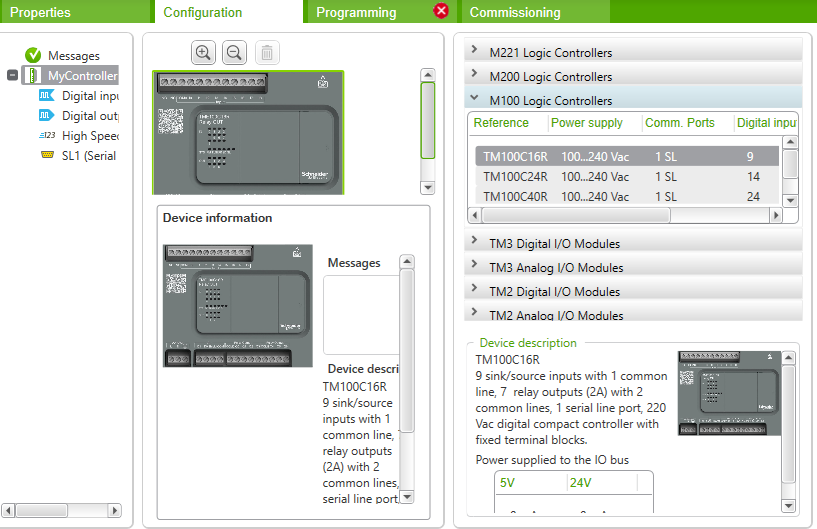Image resolution: width=817 pixels, height=529 pixels.
Task: Select the TM100C24R catalog row
Action: pos(627,177)
